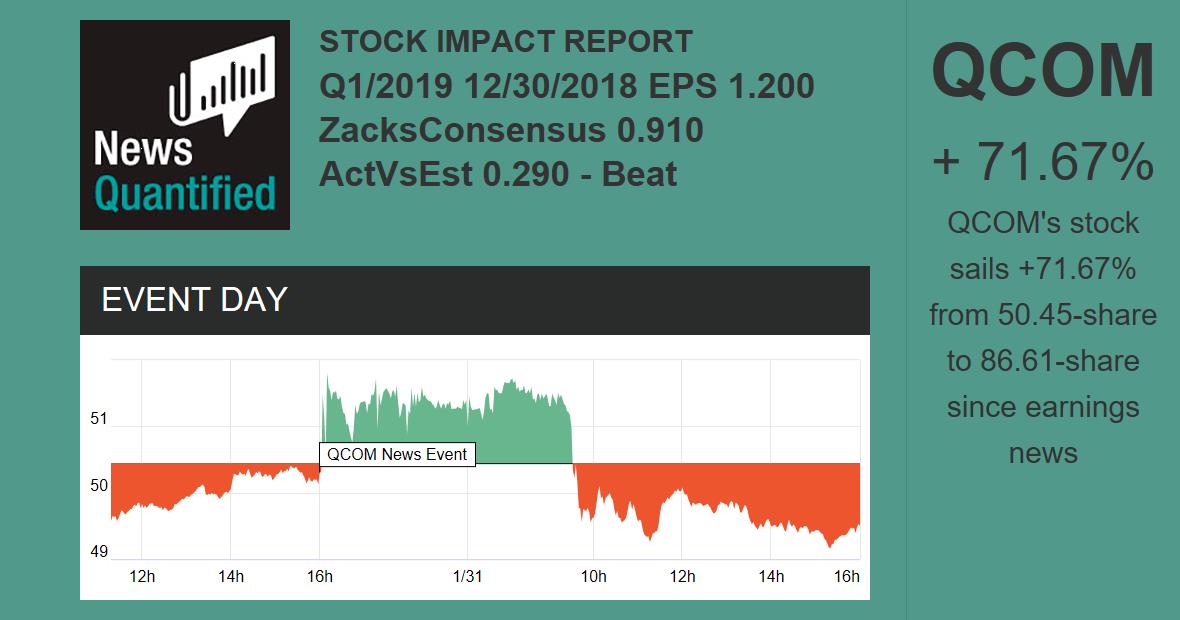Click the QCOM News Event tooltip label
This screenshot has height=620, width=1180.
(x=397, y=454)
